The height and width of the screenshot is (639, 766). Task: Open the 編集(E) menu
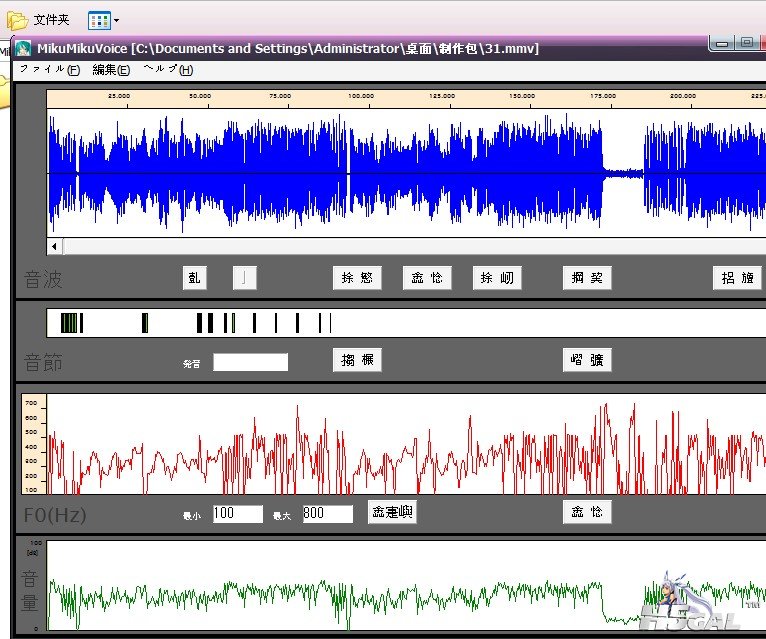[x=111, y=70]
